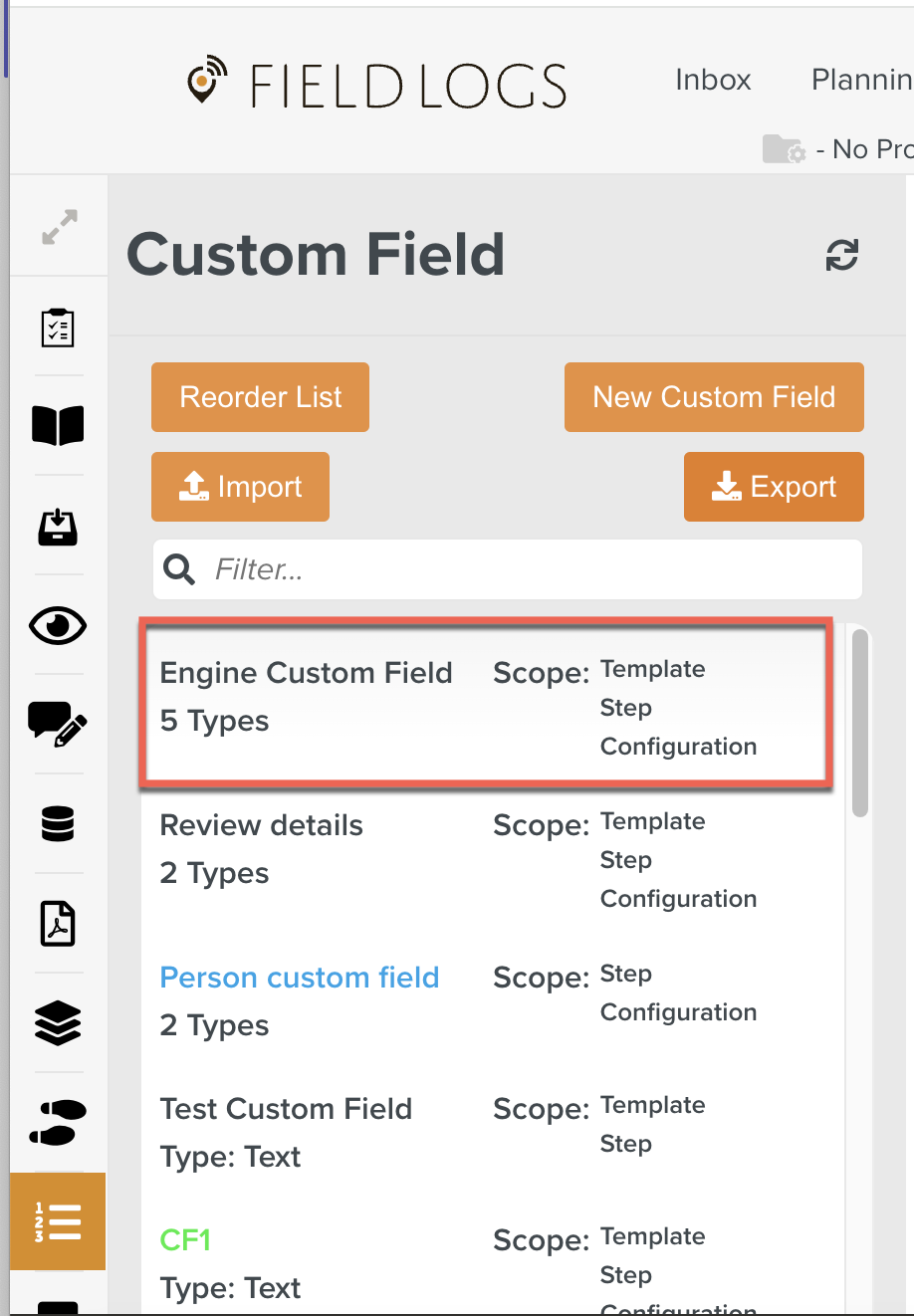Refresh the Custom Field list
Viewport: 914px width, 1316px height.
pos(841,256)
